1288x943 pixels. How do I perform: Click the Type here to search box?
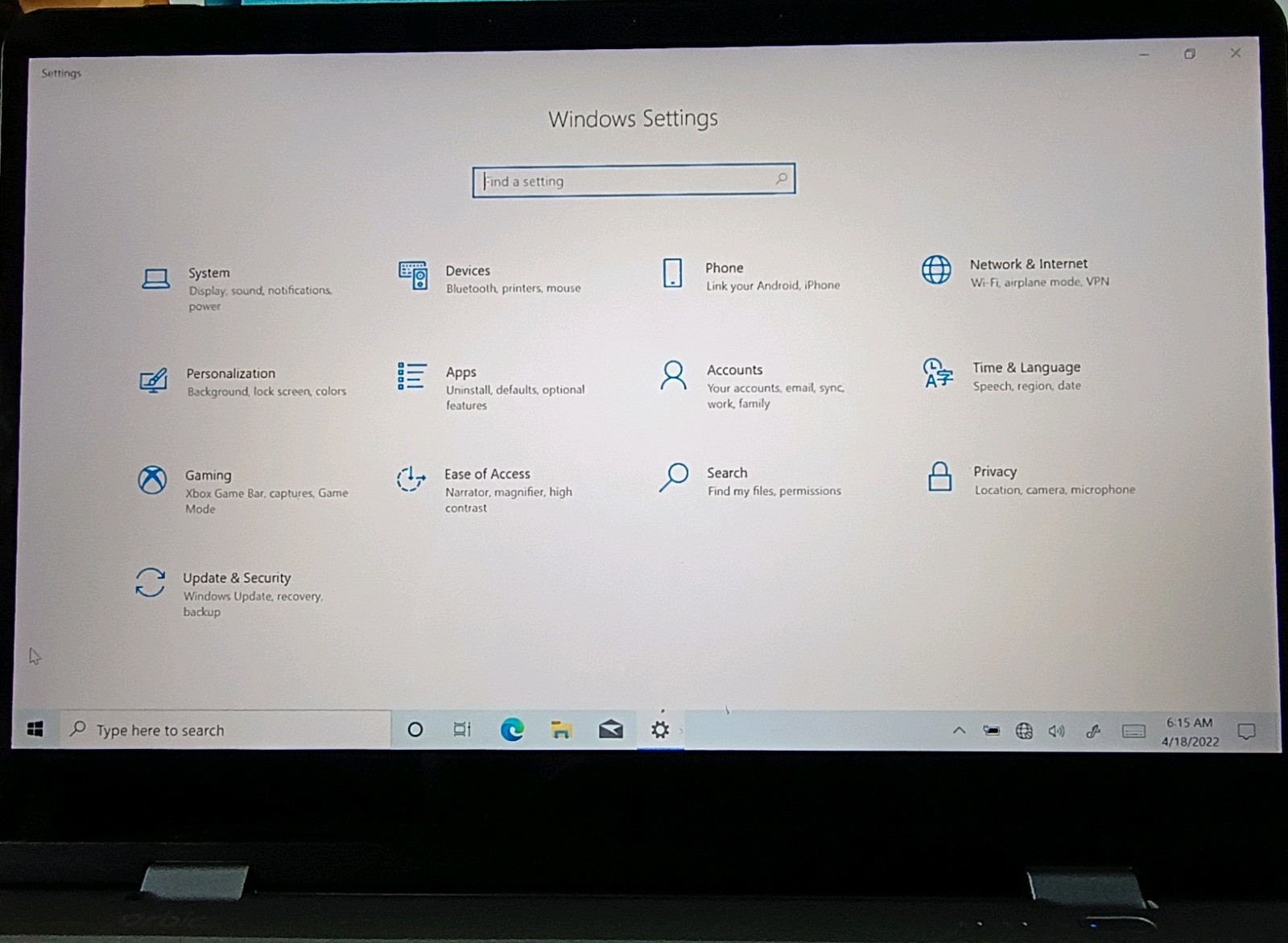click(x=225, y=730)
